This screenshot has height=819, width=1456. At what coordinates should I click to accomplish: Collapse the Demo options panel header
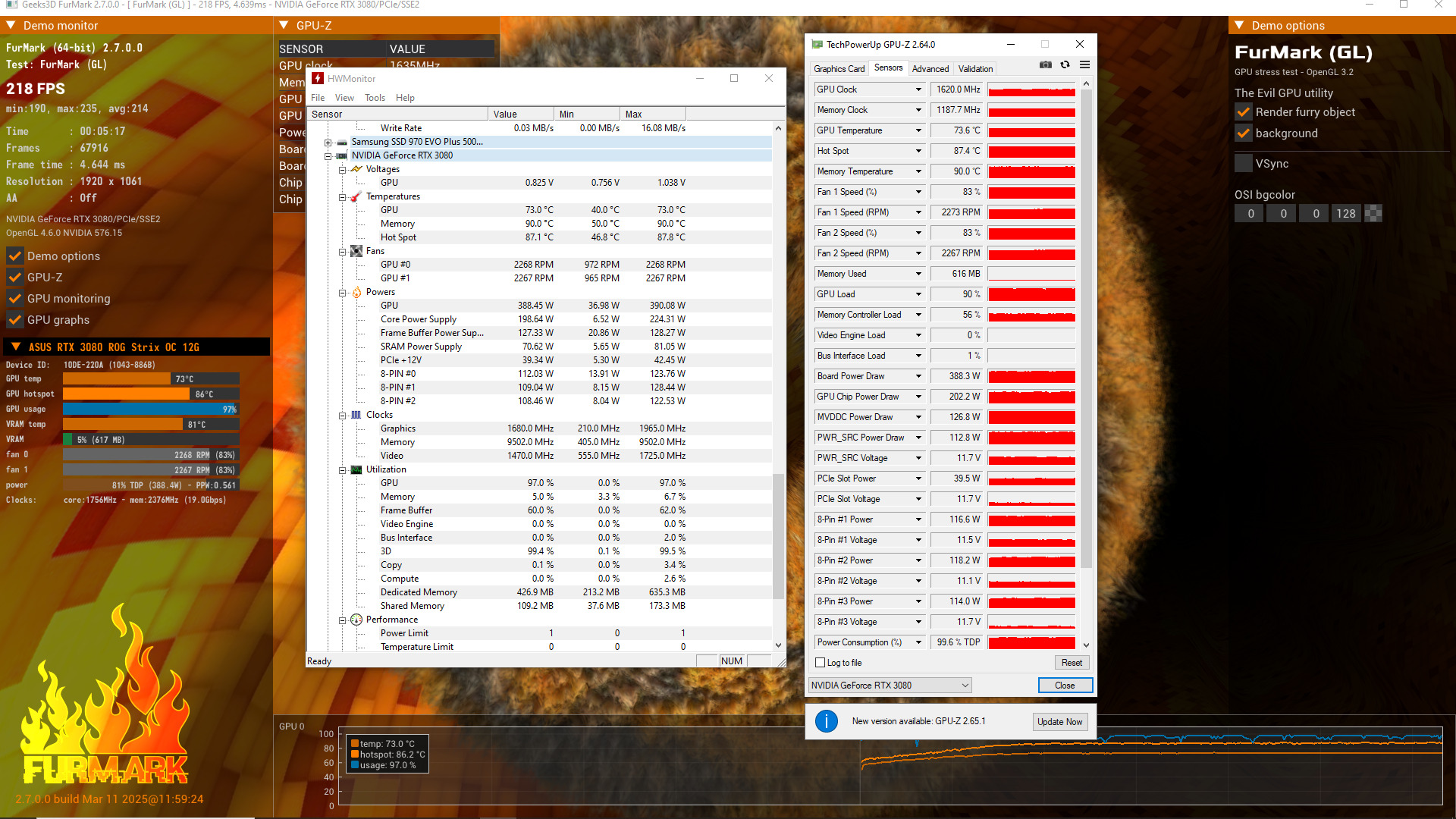[1239, 25]
